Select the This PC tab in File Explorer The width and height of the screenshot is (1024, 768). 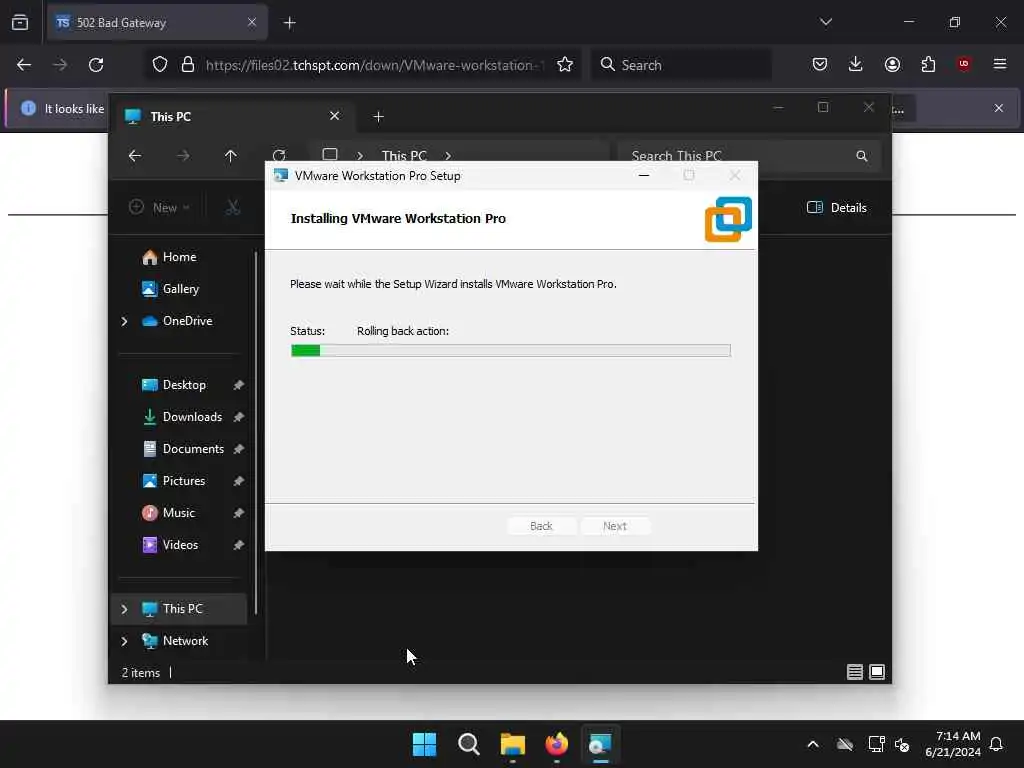[x=232, y=116]
